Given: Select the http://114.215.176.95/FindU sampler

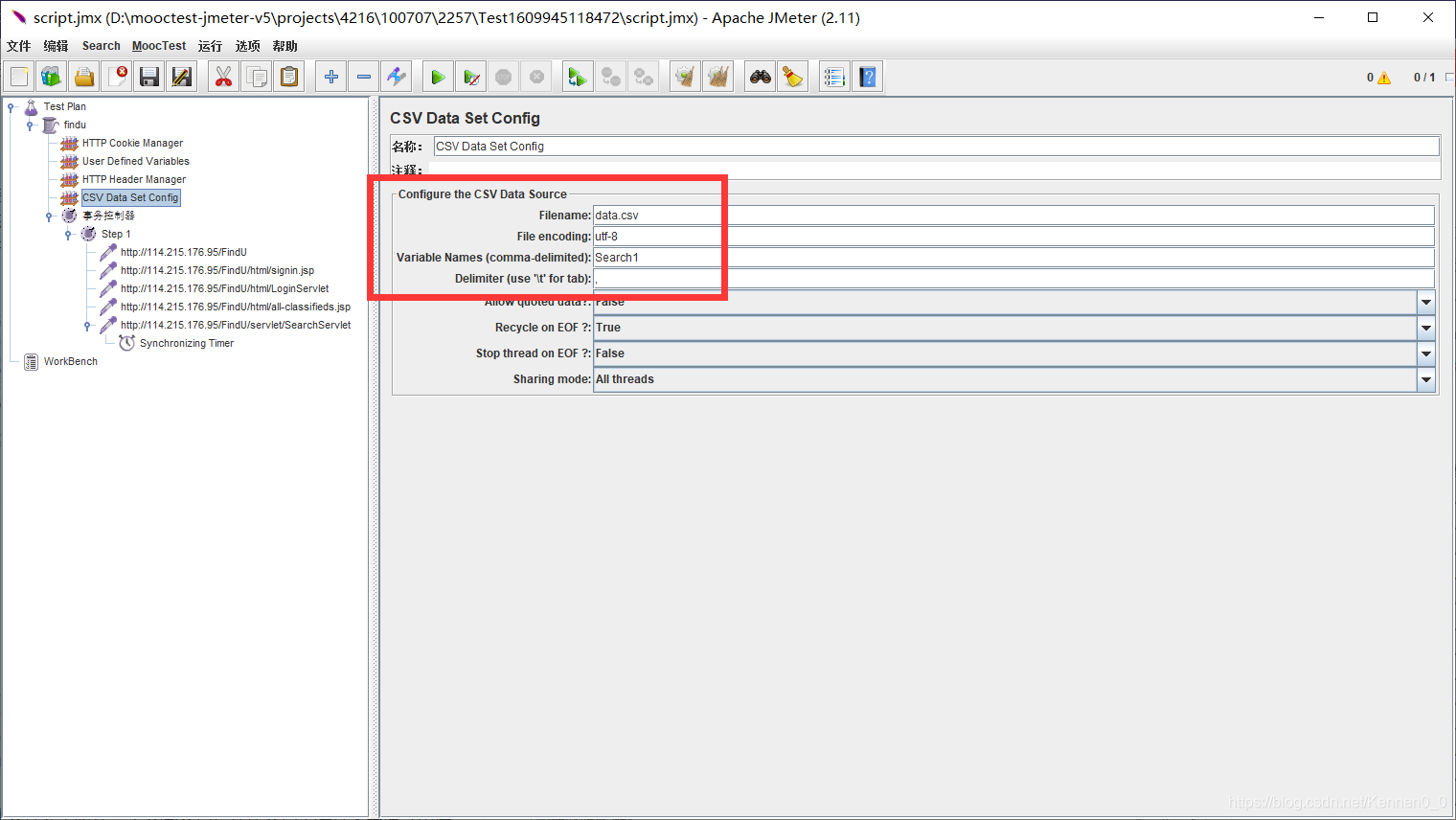Looking at the screenshot, I should 184,253.
